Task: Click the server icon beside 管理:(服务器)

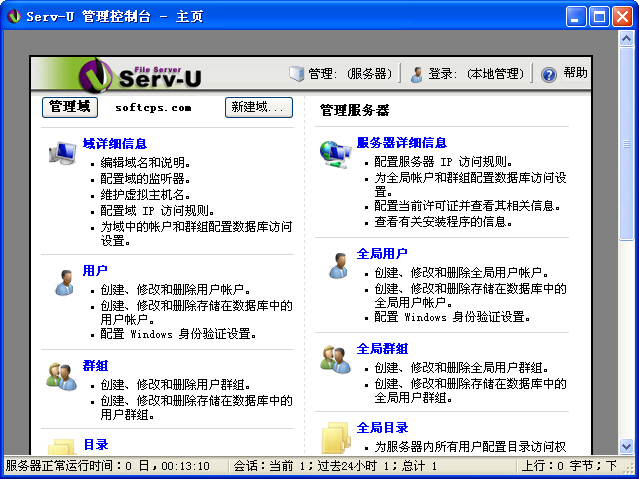Action: click(297, 74)
